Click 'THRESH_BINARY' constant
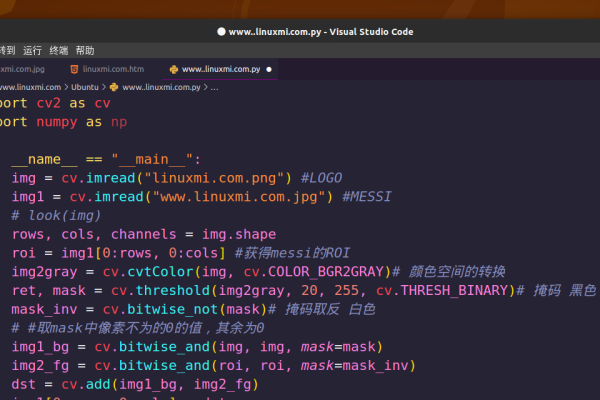The height and width of the screenshot is (400, 600). tap(454, 291)
